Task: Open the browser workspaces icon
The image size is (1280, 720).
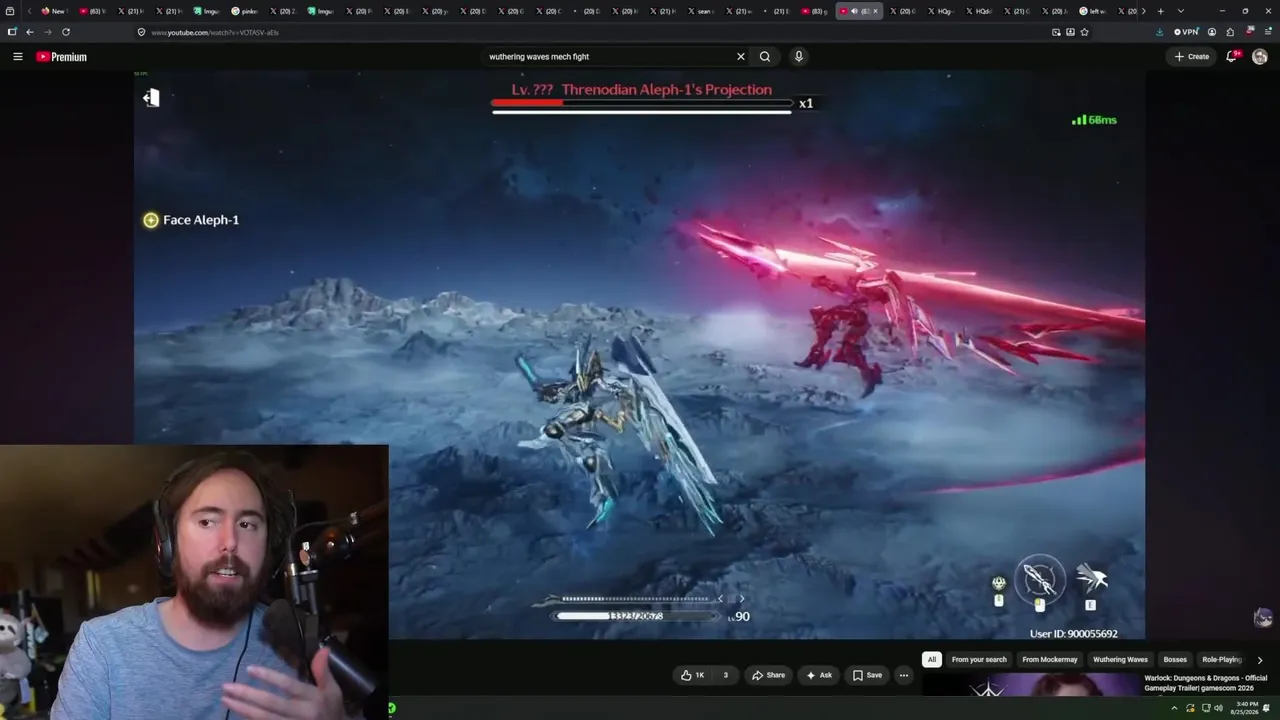Action: pos(10,11)
